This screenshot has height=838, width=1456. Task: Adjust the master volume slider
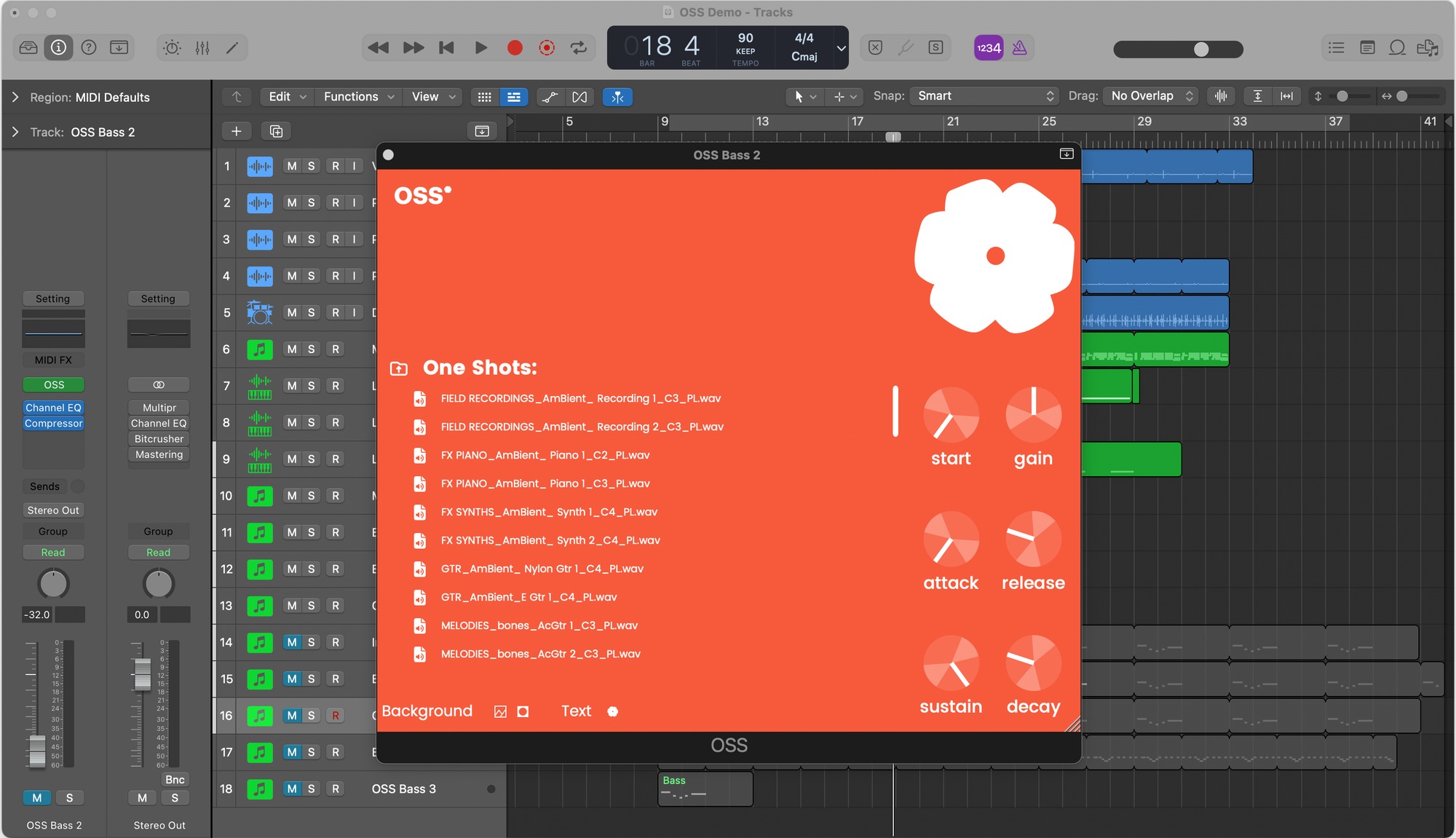[x=1178, y=49]
